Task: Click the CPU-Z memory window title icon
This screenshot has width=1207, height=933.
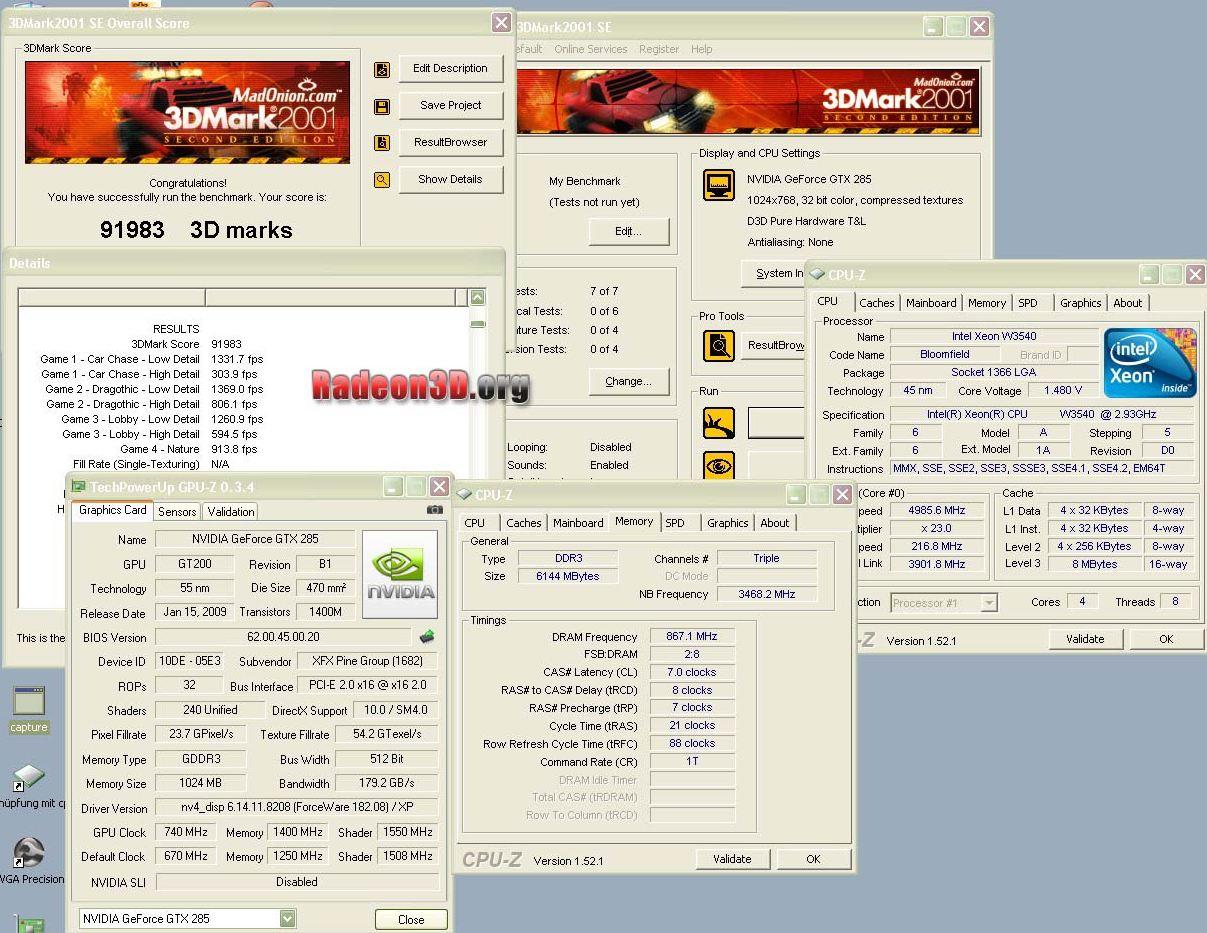Action: coord(465,494)
